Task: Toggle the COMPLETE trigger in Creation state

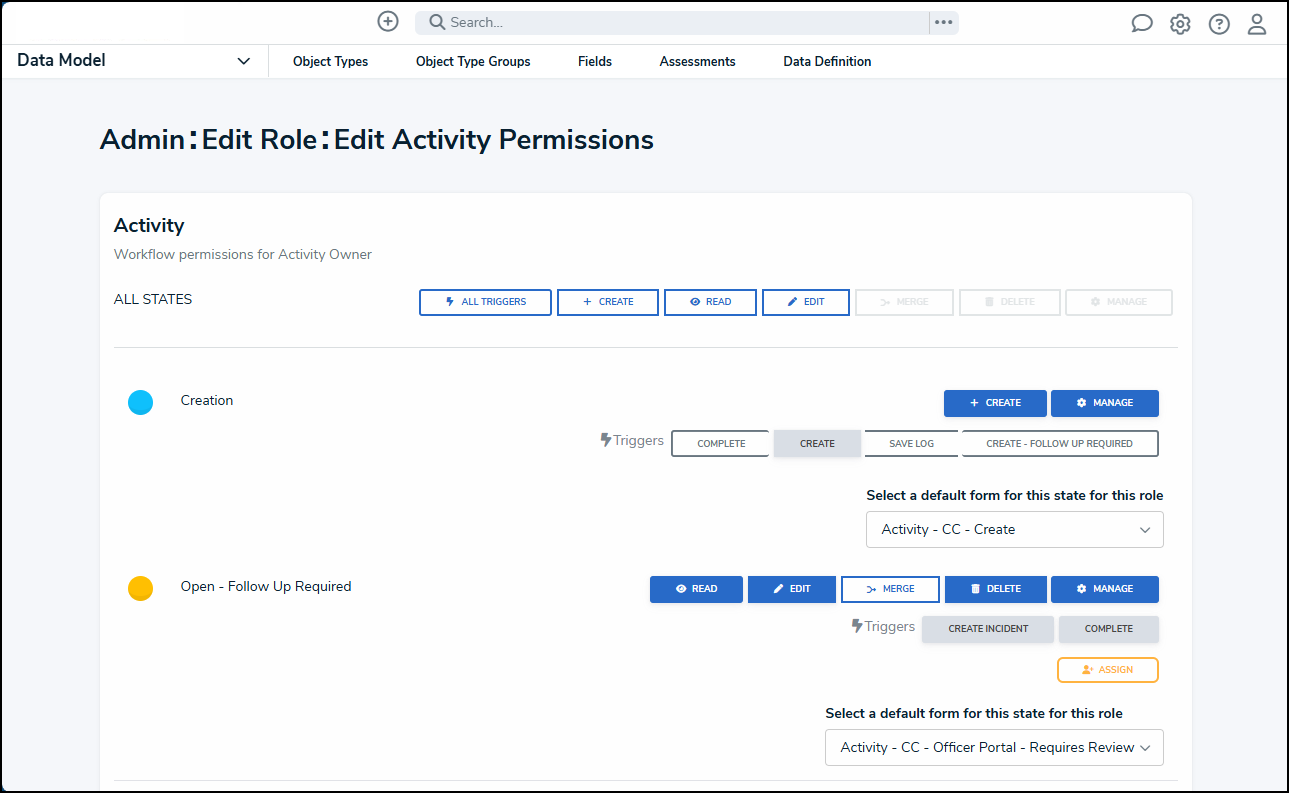Action: [721, 443]
